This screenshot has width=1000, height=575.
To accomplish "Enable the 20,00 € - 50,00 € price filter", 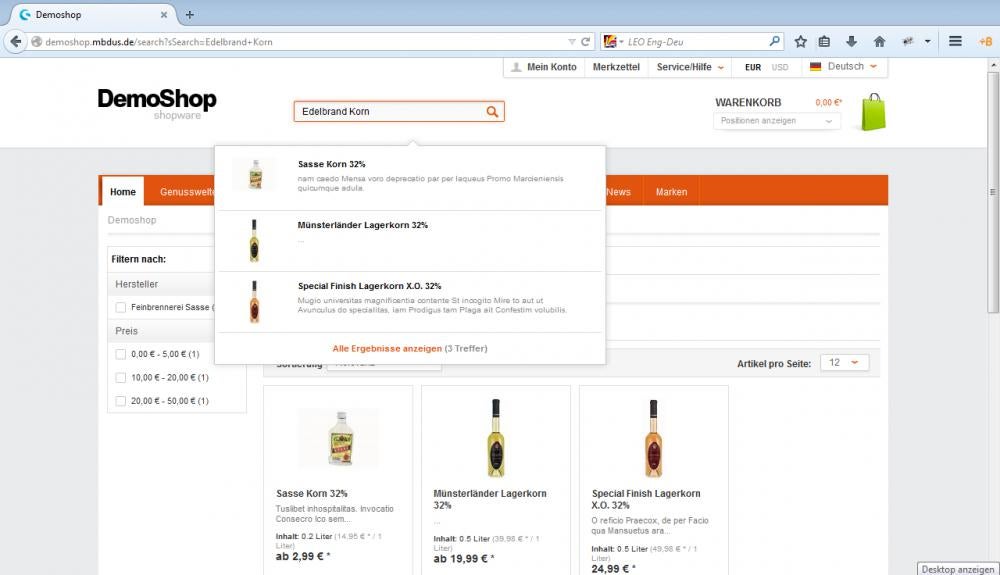I will (x=121, y=401).
